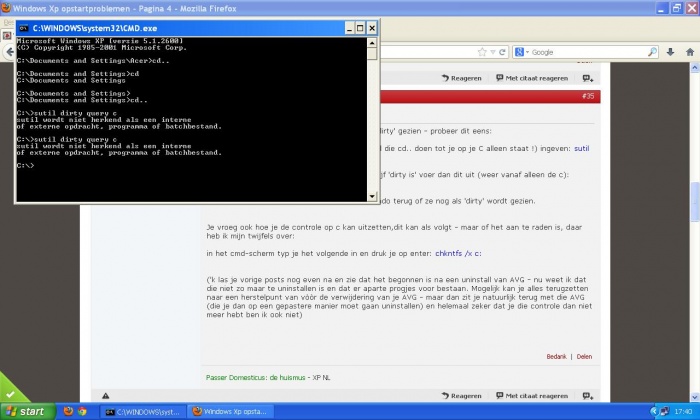Image resolution: width=700 pixels, height=420 pixels.
Task: Click Met citaat reageren below the huismus signature
Action: click(x=532, y=395)
